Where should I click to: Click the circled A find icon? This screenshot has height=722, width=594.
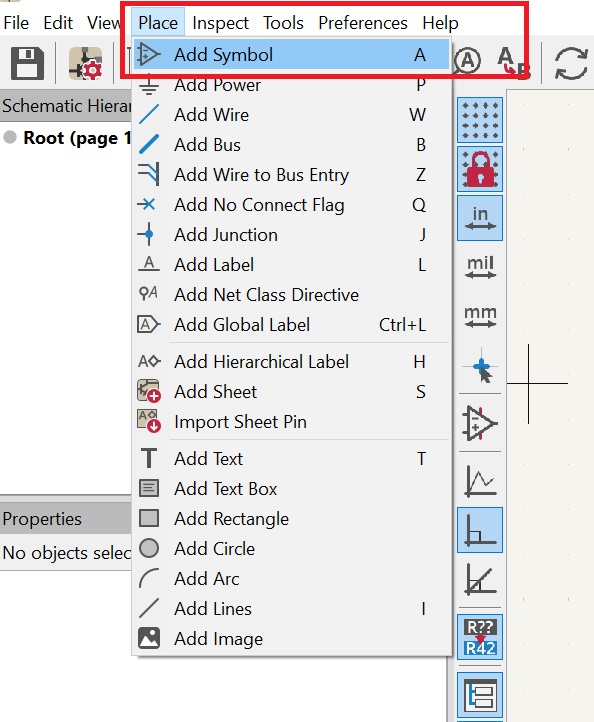click(467, 60)
